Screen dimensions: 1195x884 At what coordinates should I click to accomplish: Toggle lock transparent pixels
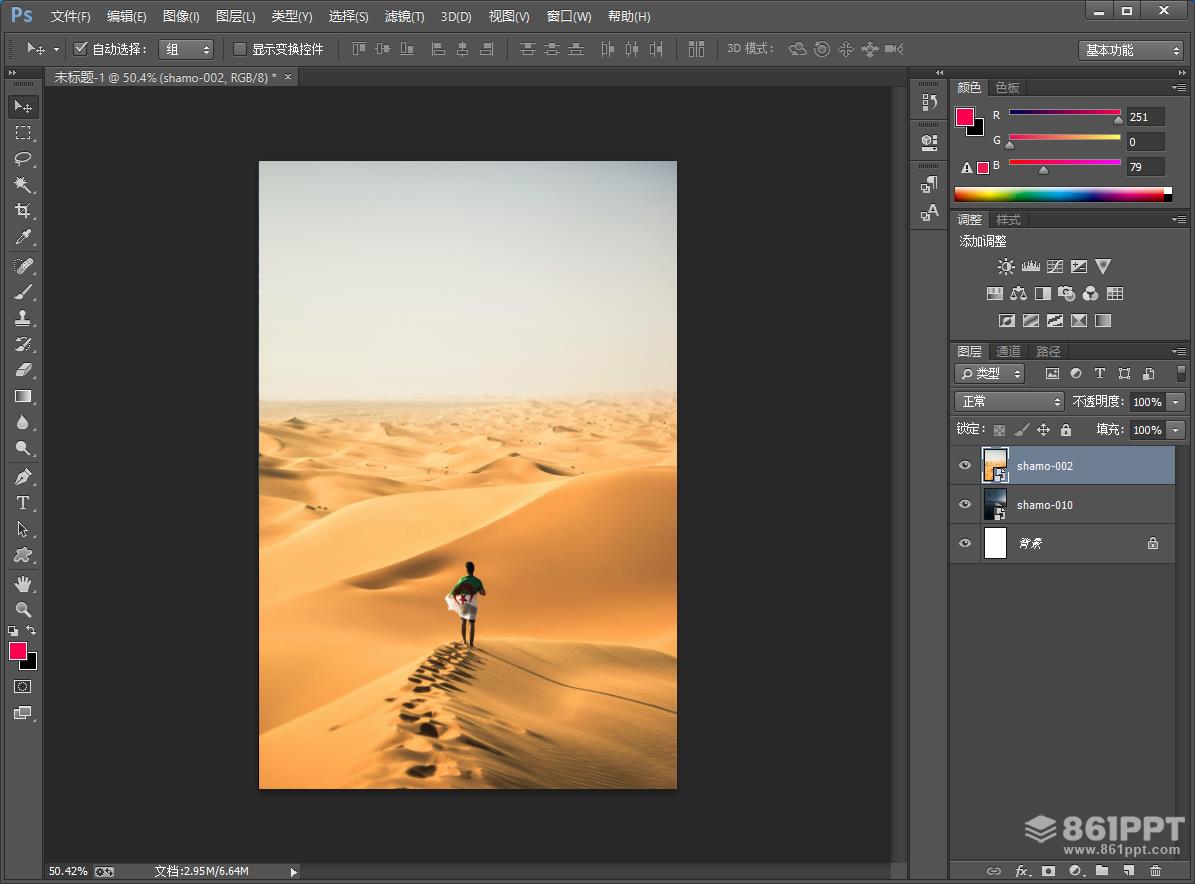(999, 430)
